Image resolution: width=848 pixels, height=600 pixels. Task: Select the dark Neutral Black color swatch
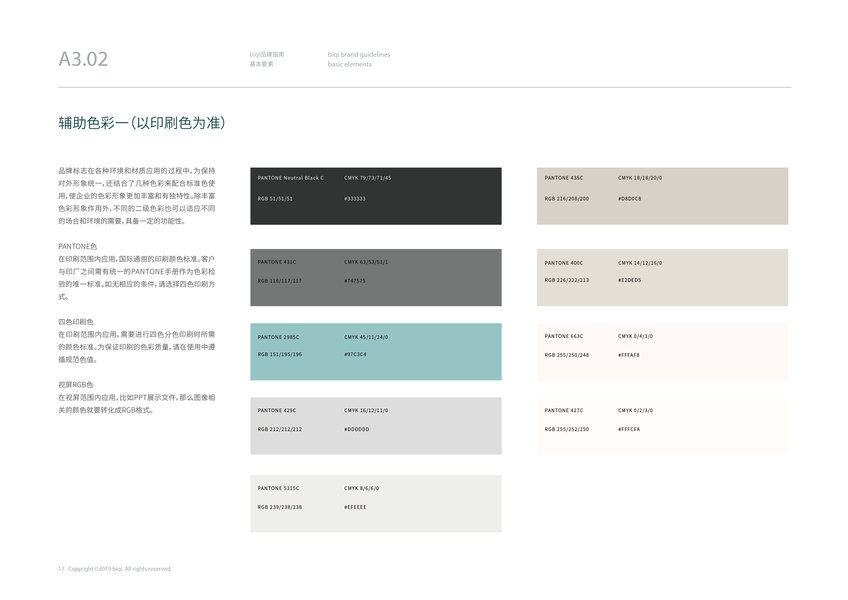375,196
